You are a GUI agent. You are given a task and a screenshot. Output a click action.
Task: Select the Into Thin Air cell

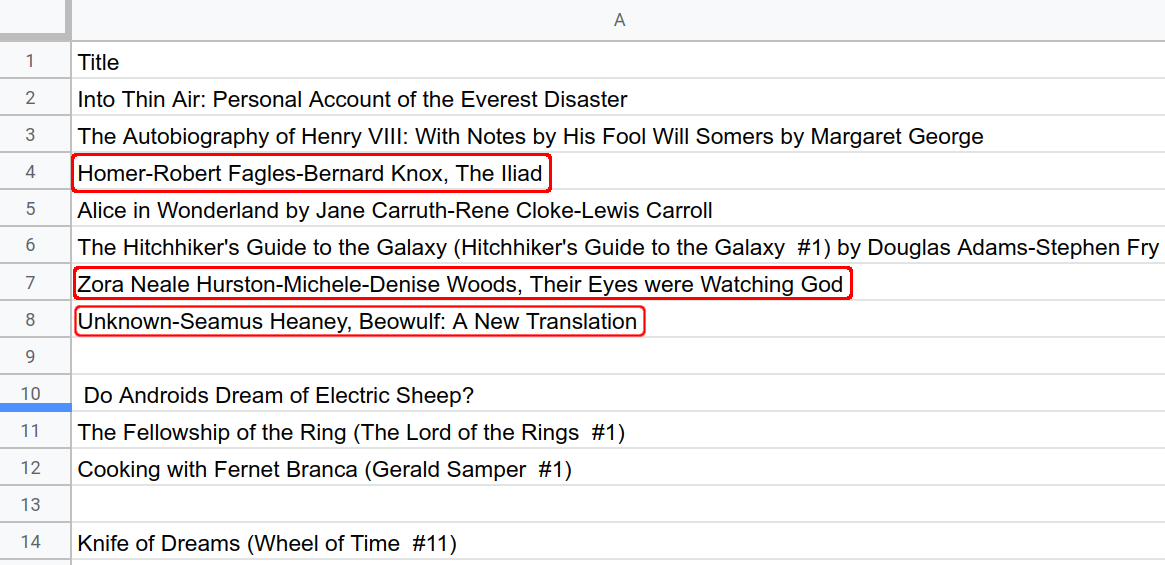(352, 99)
